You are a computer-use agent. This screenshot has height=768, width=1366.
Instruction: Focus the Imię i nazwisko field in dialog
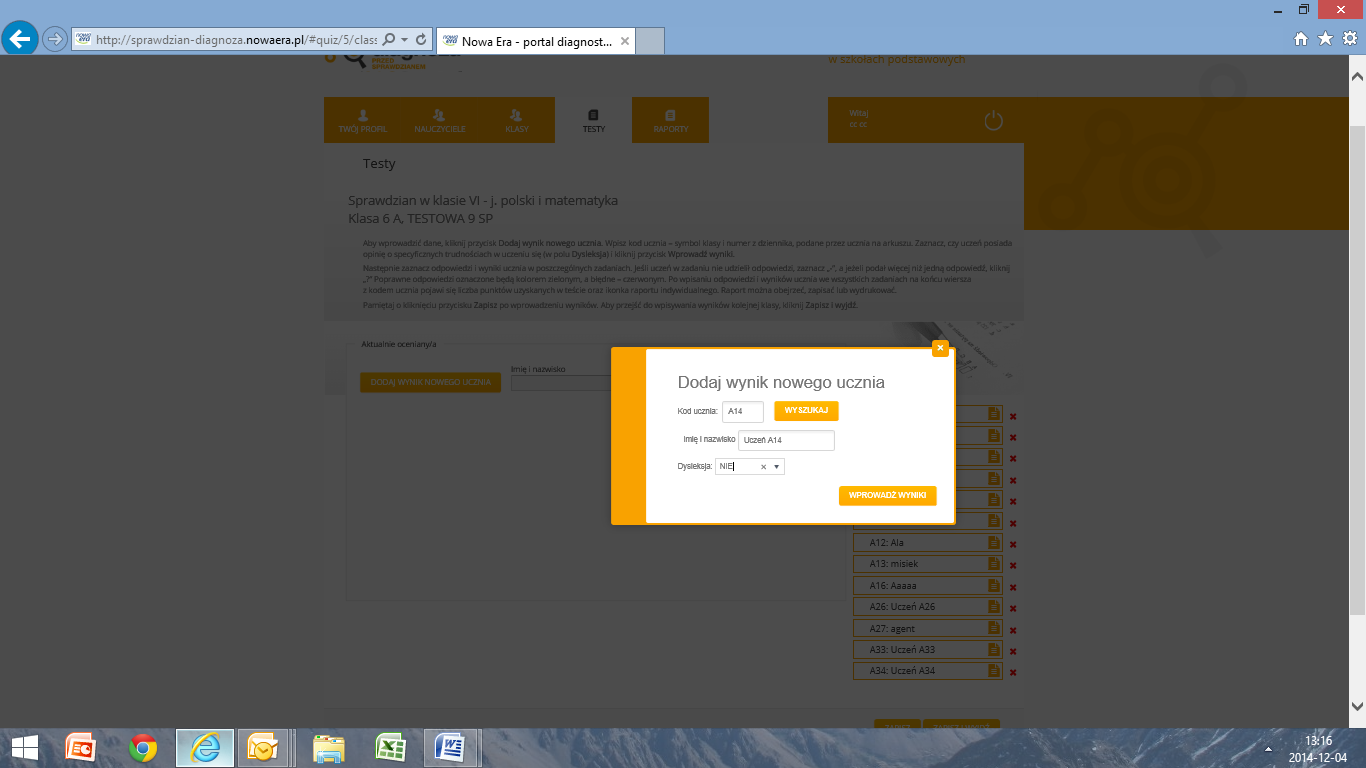coord(786,440)
